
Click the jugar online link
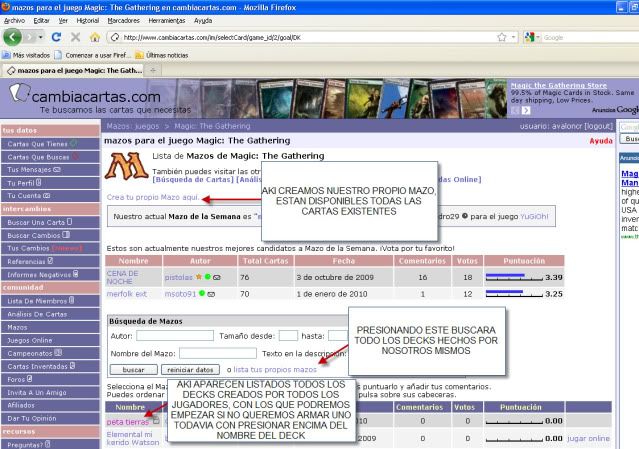point(588,438)
